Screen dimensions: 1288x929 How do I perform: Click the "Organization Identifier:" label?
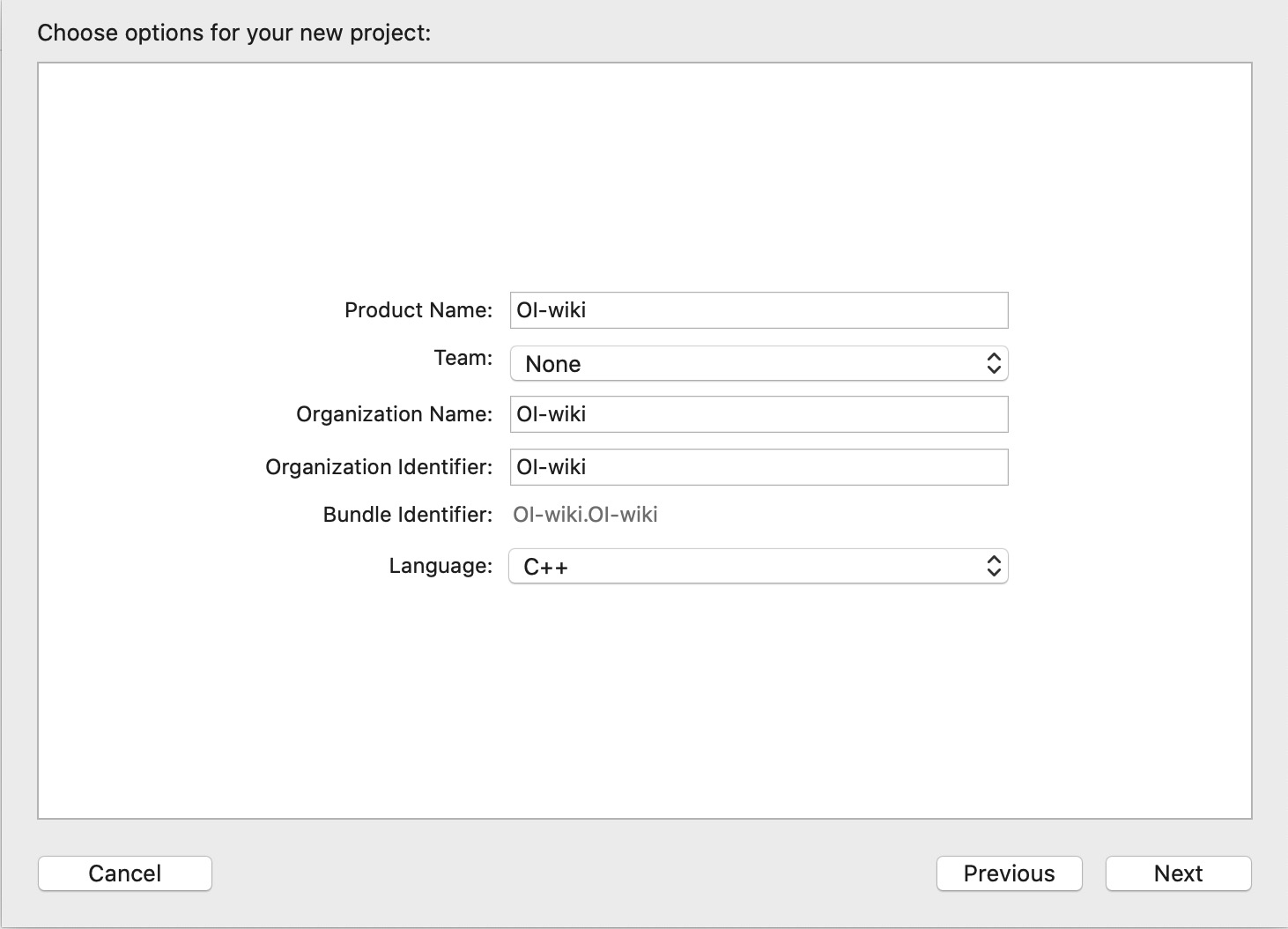coord(379,467)
